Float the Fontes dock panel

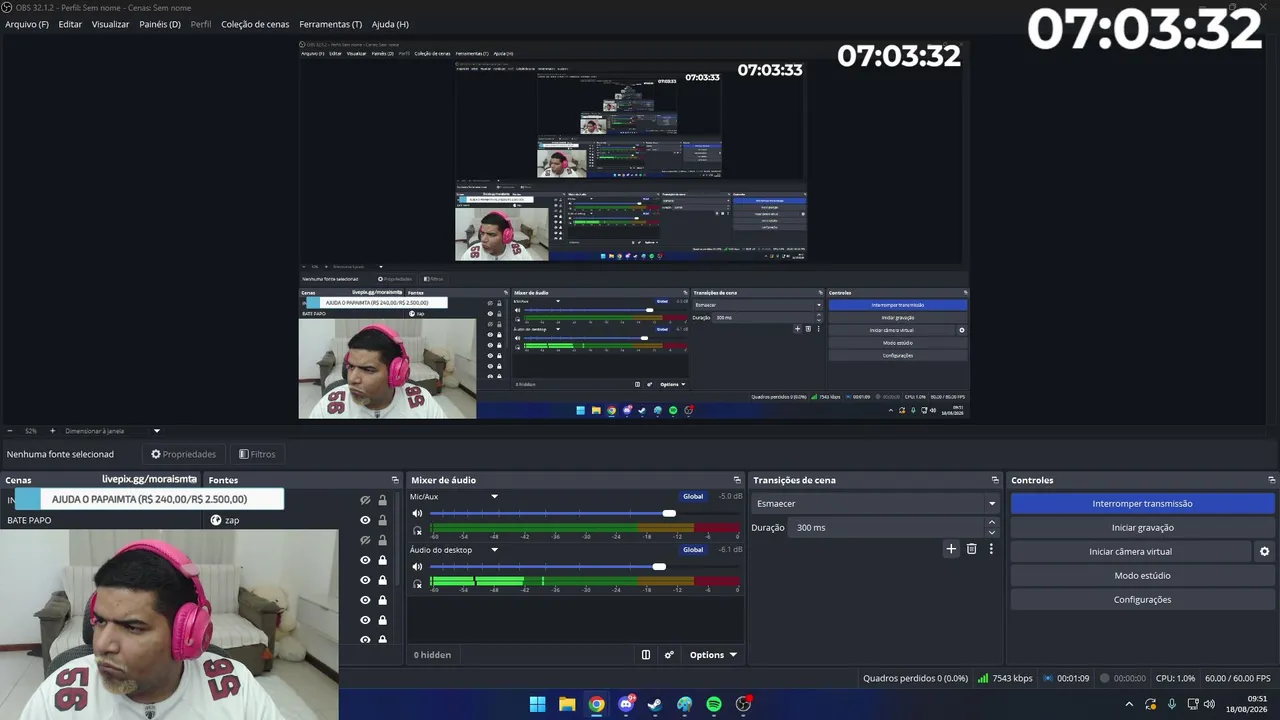pos(397,480)
